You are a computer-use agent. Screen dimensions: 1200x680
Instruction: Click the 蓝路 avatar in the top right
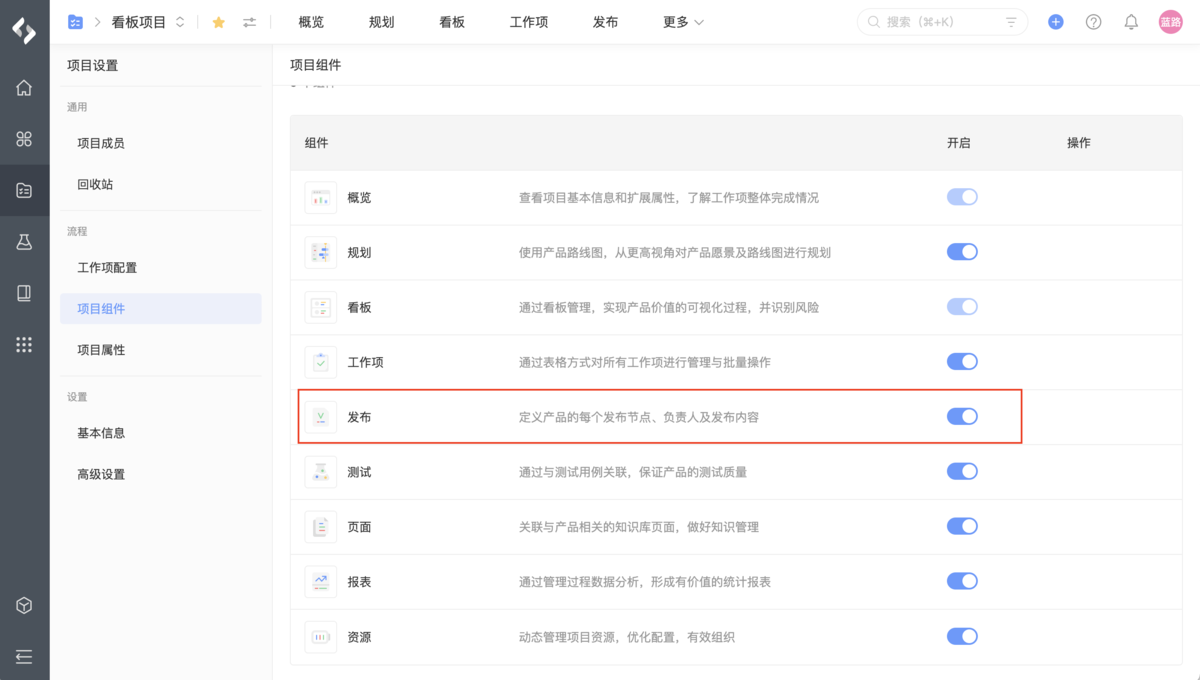click(1170, 21)
